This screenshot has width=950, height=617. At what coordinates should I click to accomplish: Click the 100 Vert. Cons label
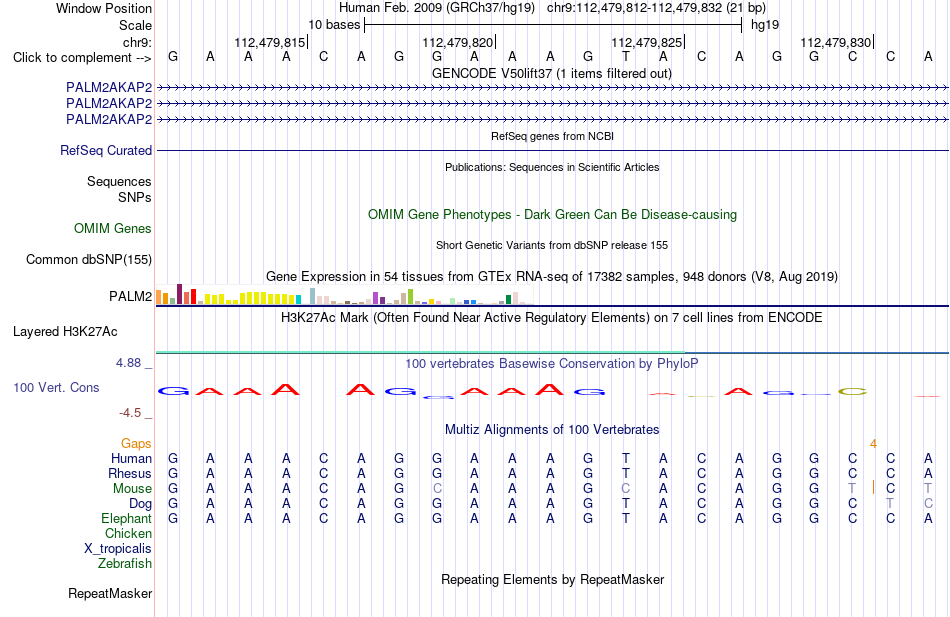pyautogui.click(x=56, y=387)
